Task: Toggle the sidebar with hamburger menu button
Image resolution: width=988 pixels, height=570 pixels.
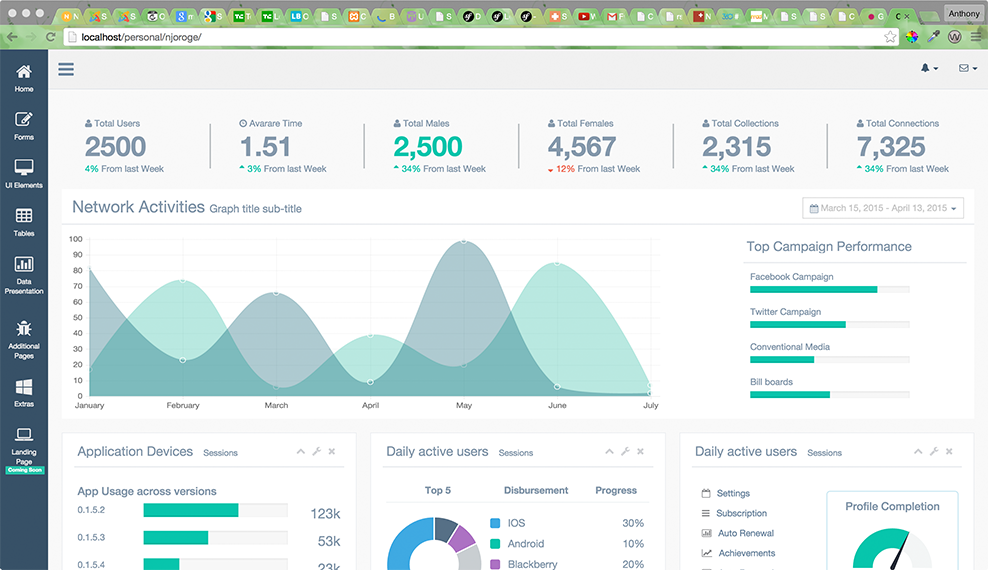Action: pyautogui.click(x=66, y=69)
